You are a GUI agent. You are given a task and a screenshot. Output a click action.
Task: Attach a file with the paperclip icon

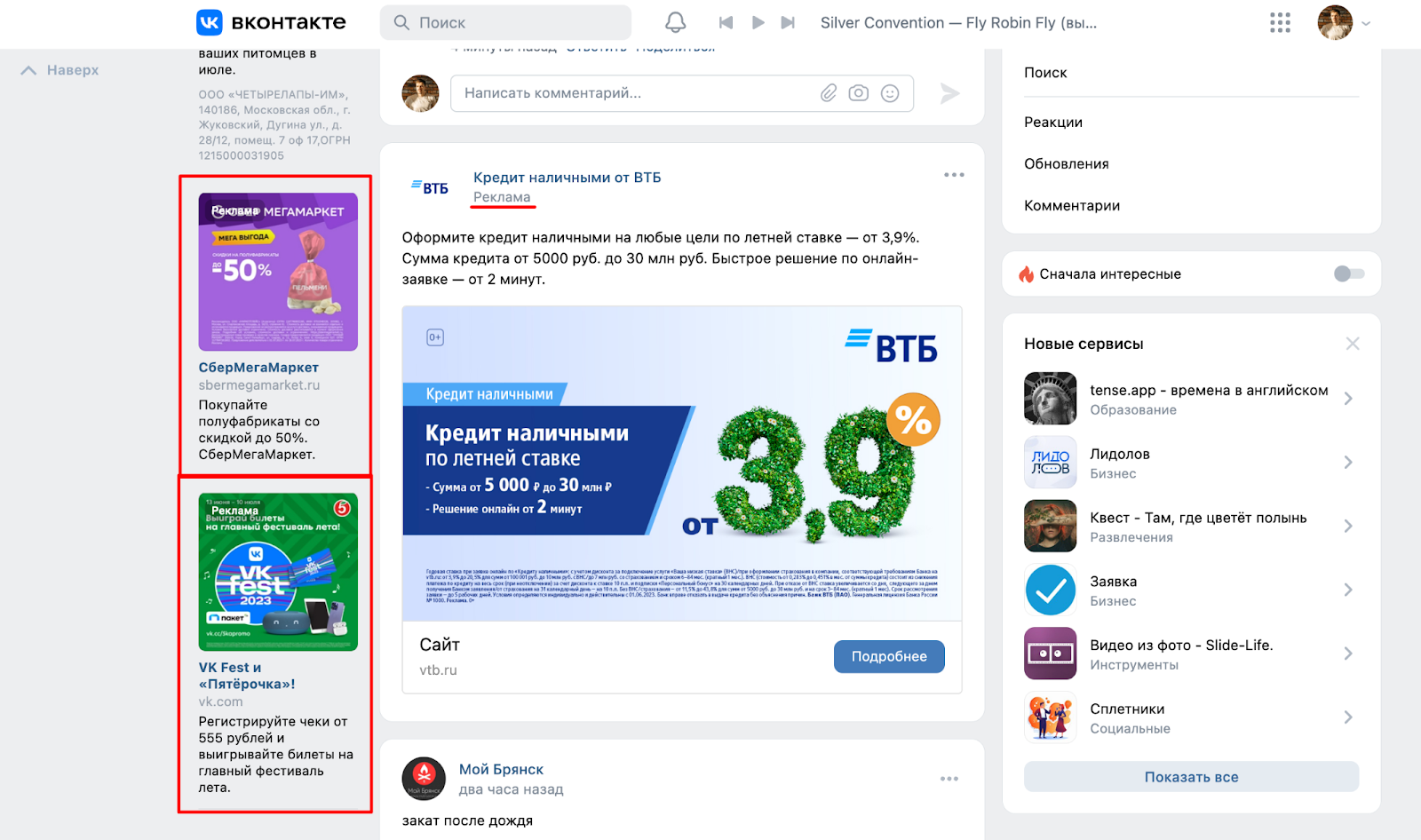point(829,92)
